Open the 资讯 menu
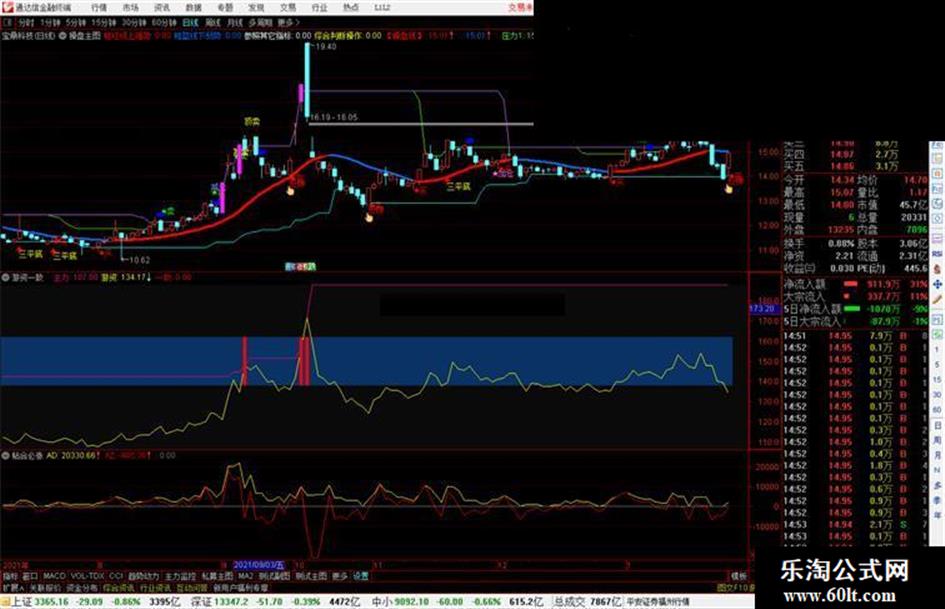The image size is (945, 609). click(162, 8)
